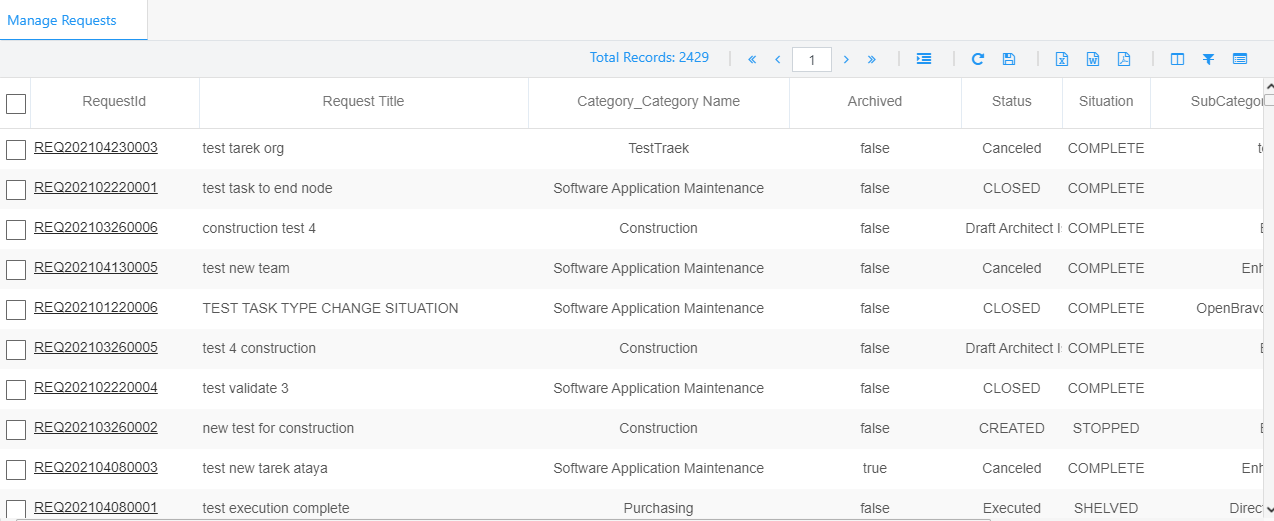1274x521 pixels.
Task: Click the filter funnel icon
Action: 1208,59
